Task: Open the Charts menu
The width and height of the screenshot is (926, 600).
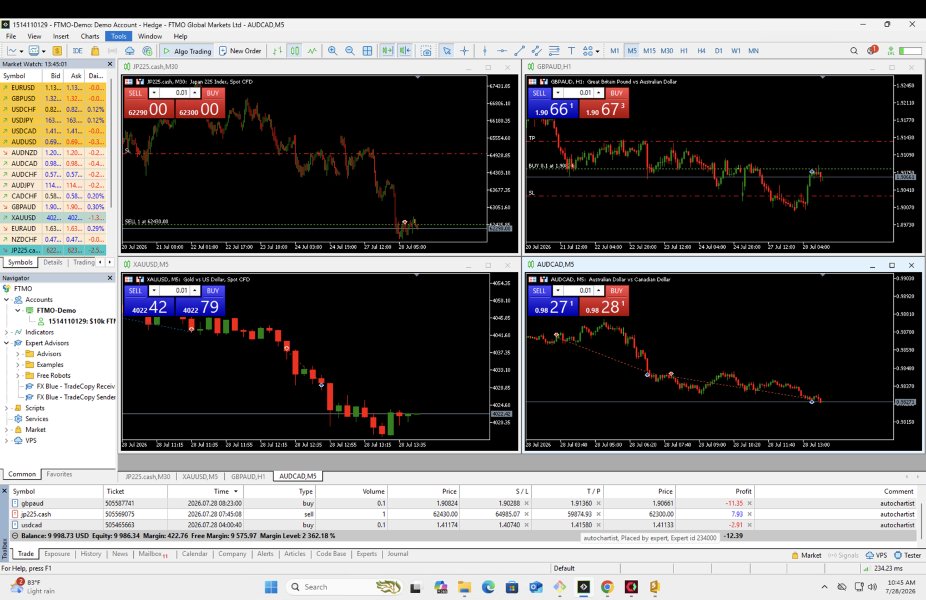Action: coord(90,36)
